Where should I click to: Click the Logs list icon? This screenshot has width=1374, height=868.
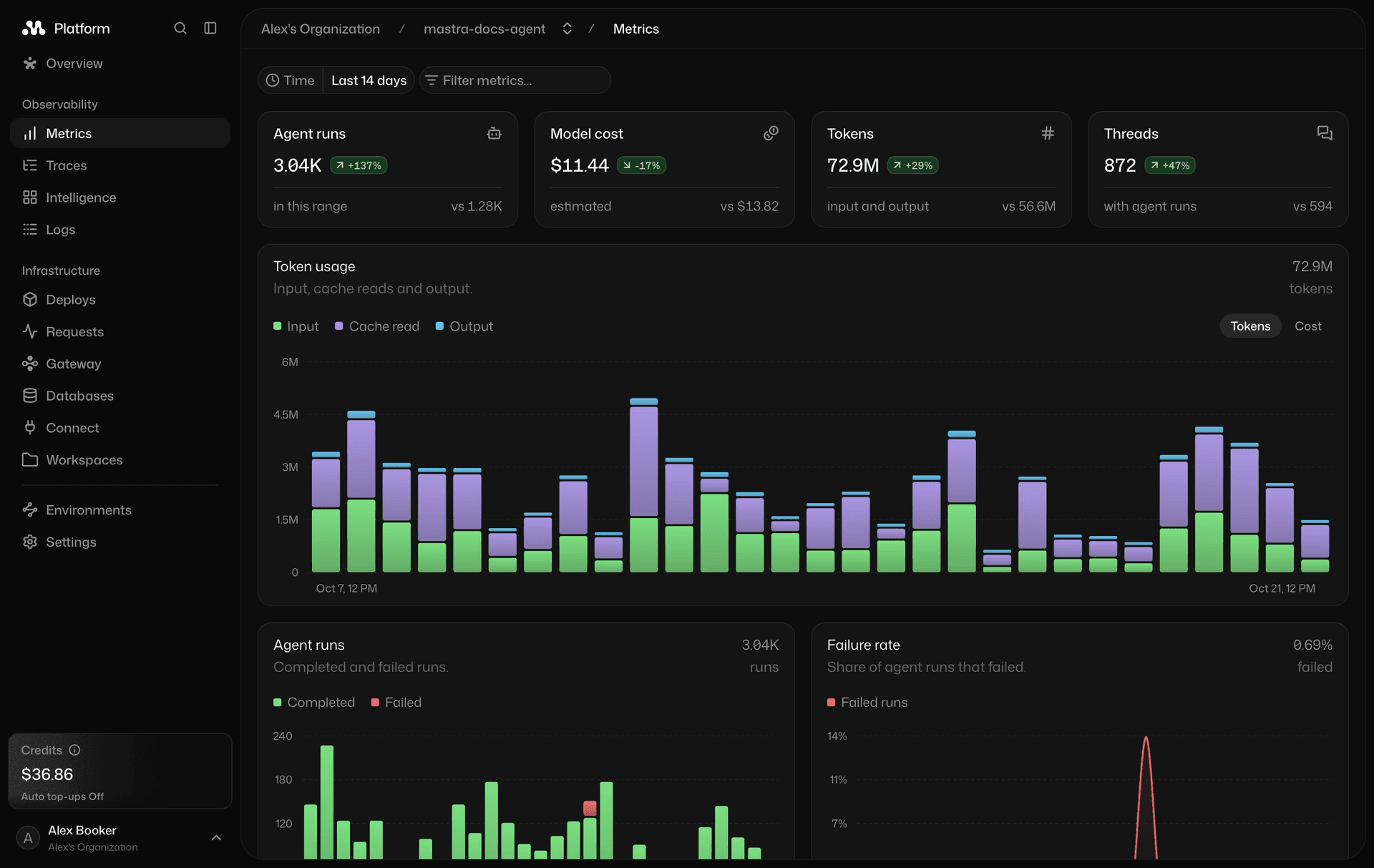coord(29,229)
